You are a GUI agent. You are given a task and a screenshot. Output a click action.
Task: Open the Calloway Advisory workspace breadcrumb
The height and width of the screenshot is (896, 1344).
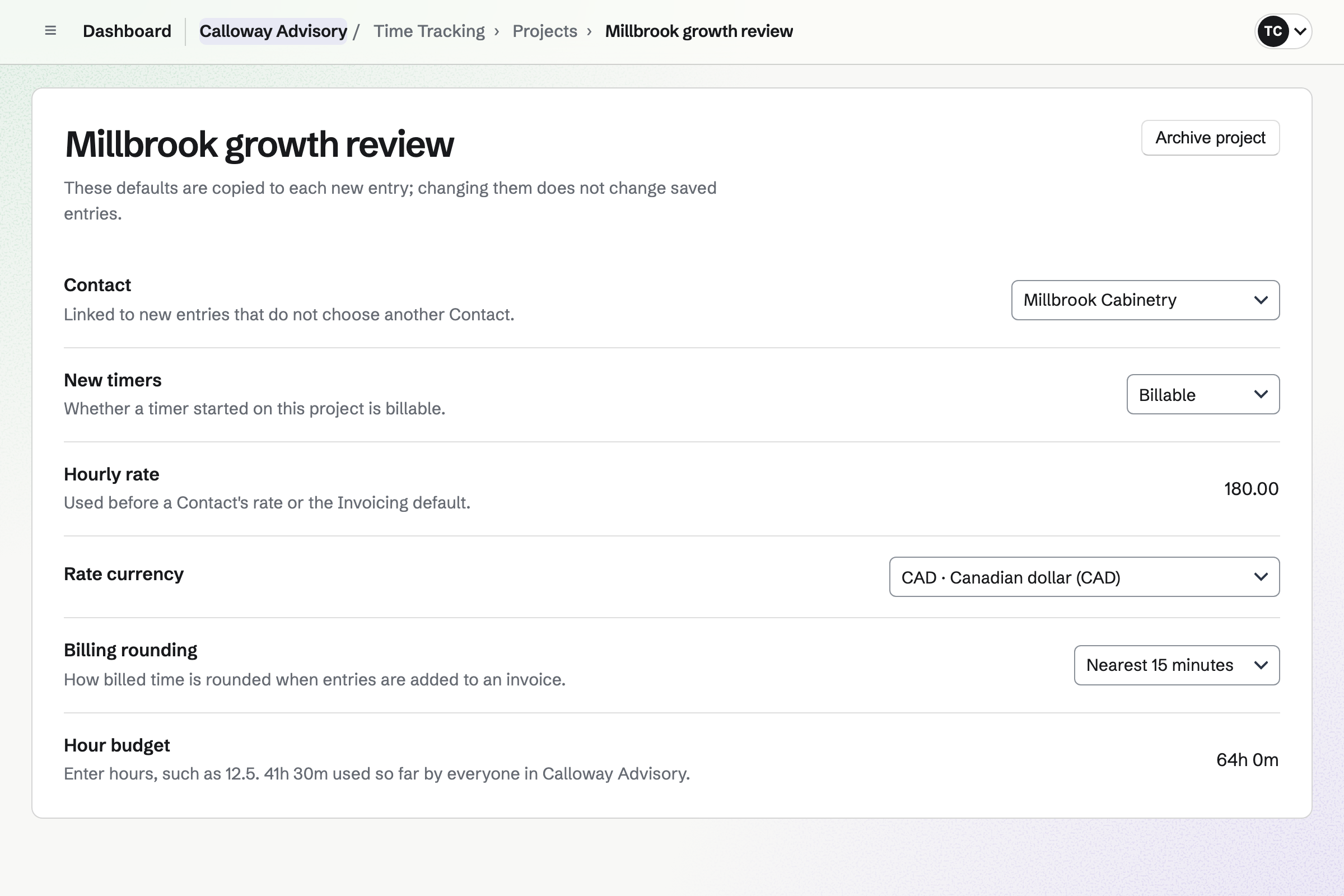click(273, 31)
